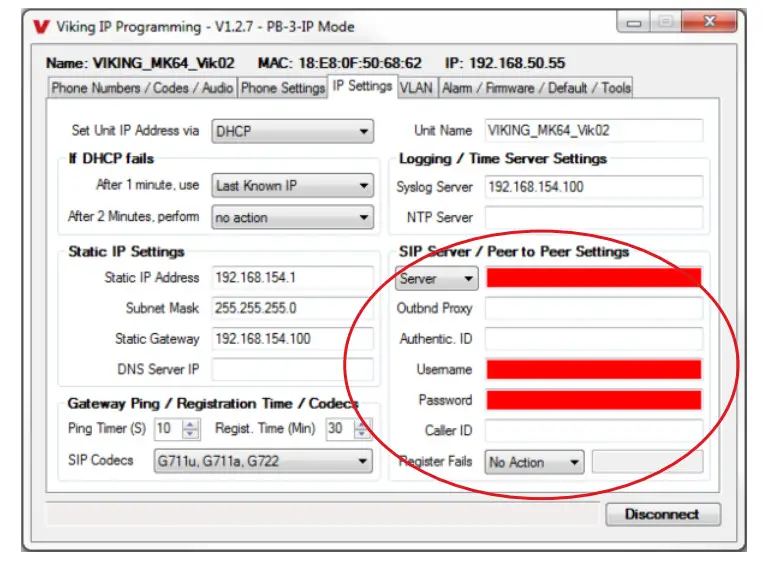Open the Set Unit IP Address via dropdown

292,132
